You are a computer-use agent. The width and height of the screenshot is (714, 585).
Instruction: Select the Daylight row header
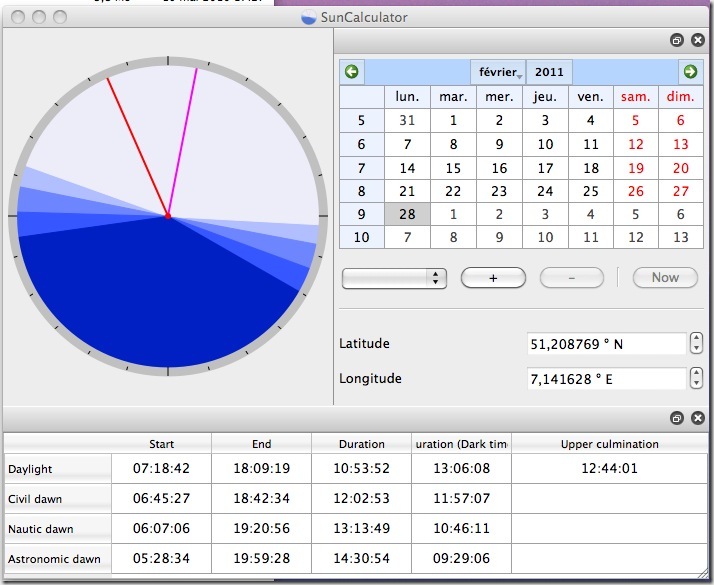click(x=57, y=469)
